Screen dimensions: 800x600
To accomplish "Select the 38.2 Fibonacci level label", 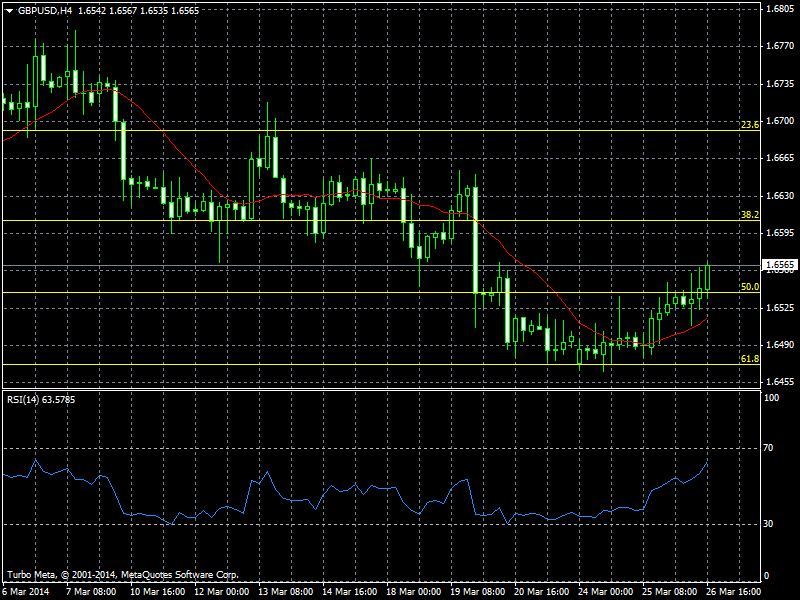I will point(749,214).
